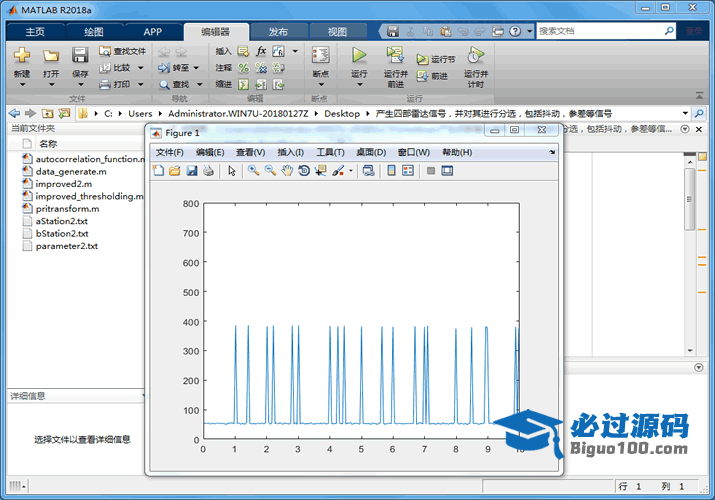
Task: Click the editor vertical scrollbar thumb
Action: (x=689, y=199)
